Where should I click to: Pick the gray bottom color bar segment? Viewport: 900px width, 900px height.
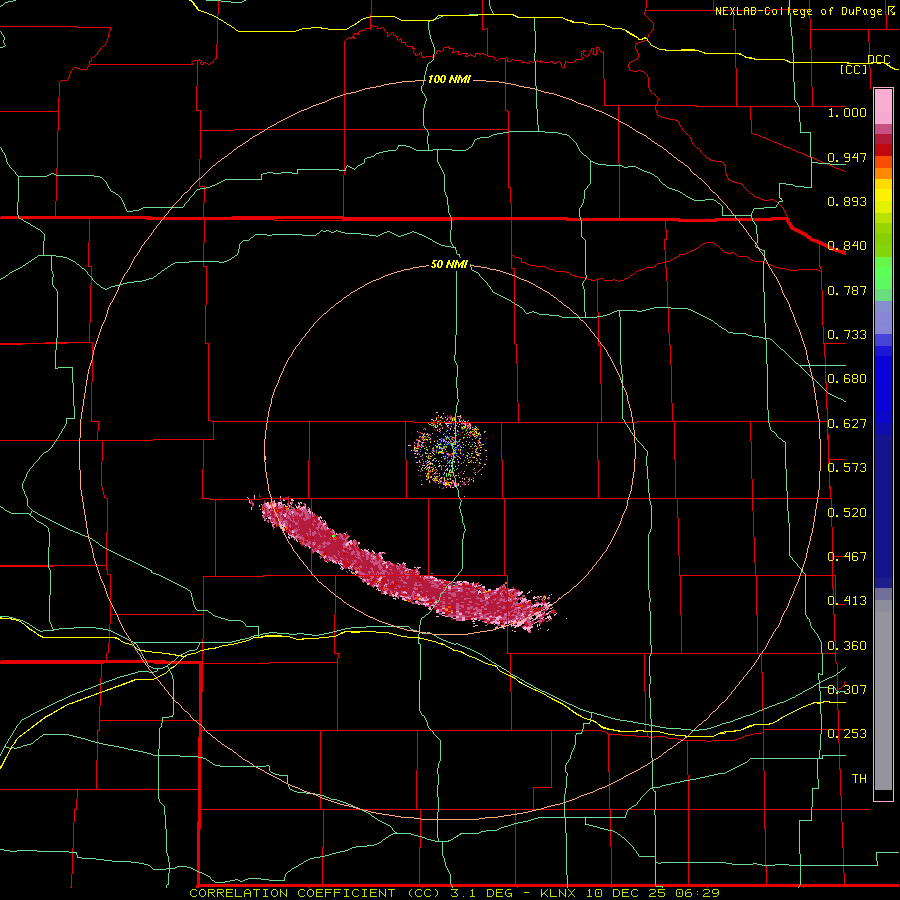[x=883, y=695]
